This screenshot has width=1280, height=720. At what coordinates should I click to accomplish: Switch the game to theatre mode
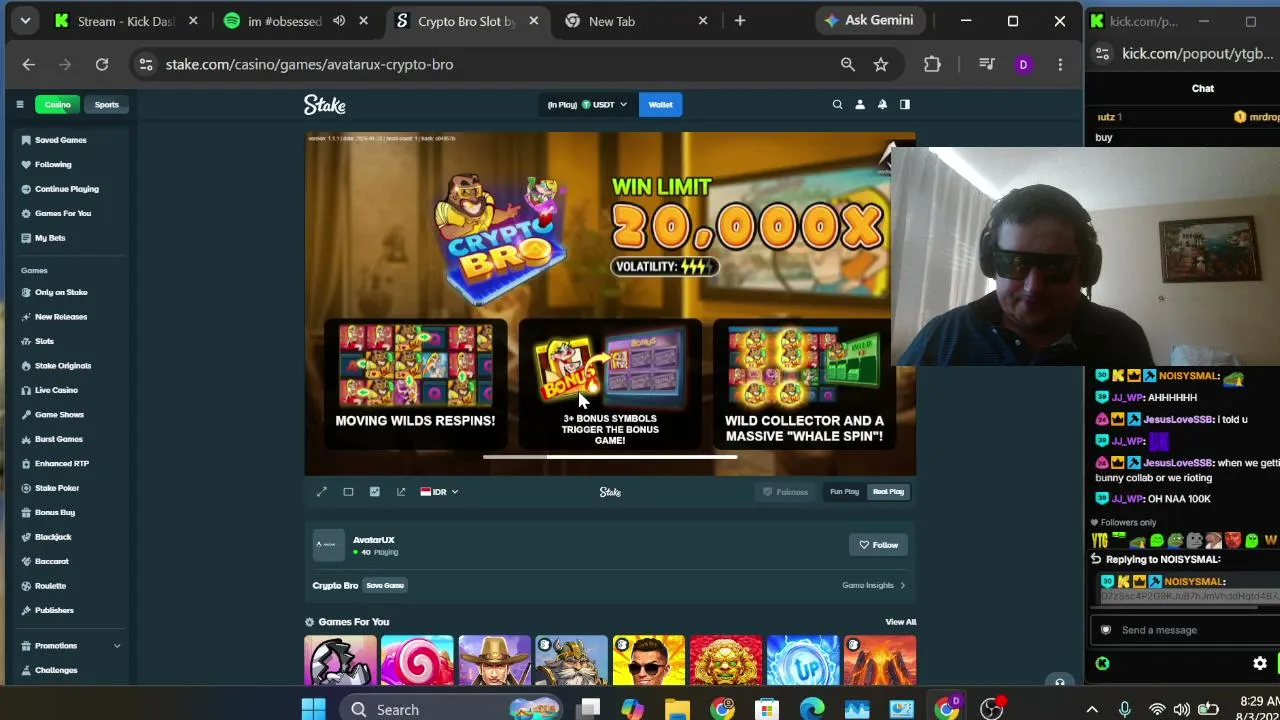pos(348,492)
